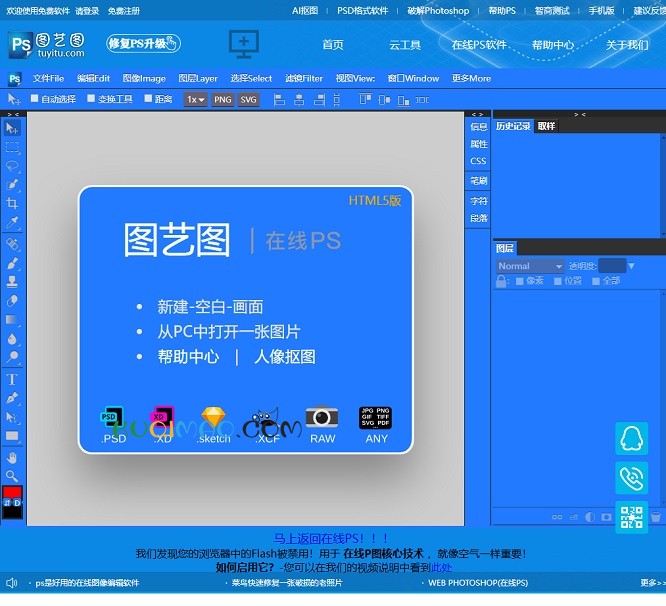This screenshot has height=606, width=666.
Task: Switch to the 取样 tab
Action: click(546, 126)
